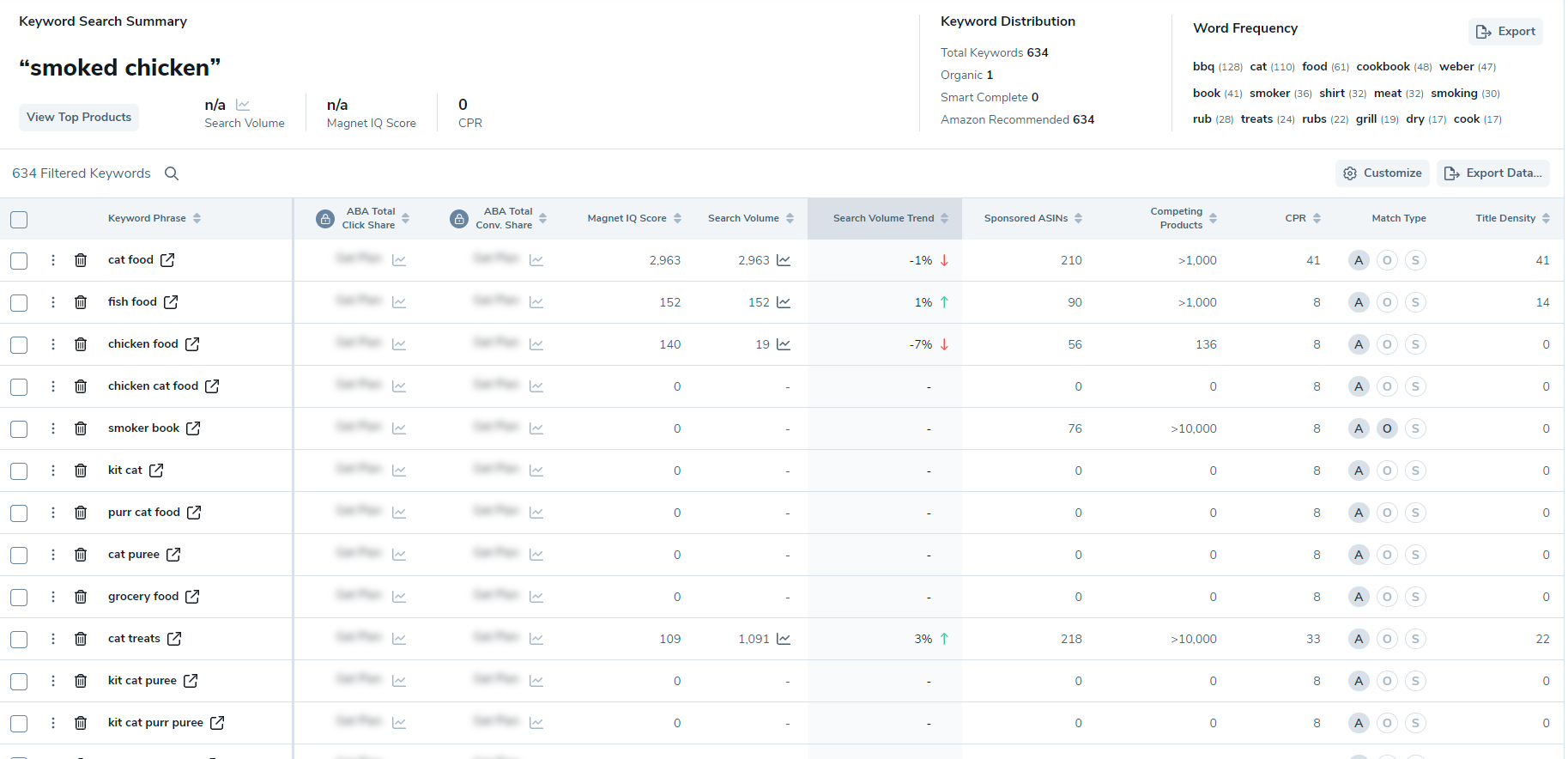Open external link for 'purr cat food'
This screenshot has height=759, width=1568.
[194, 513]
